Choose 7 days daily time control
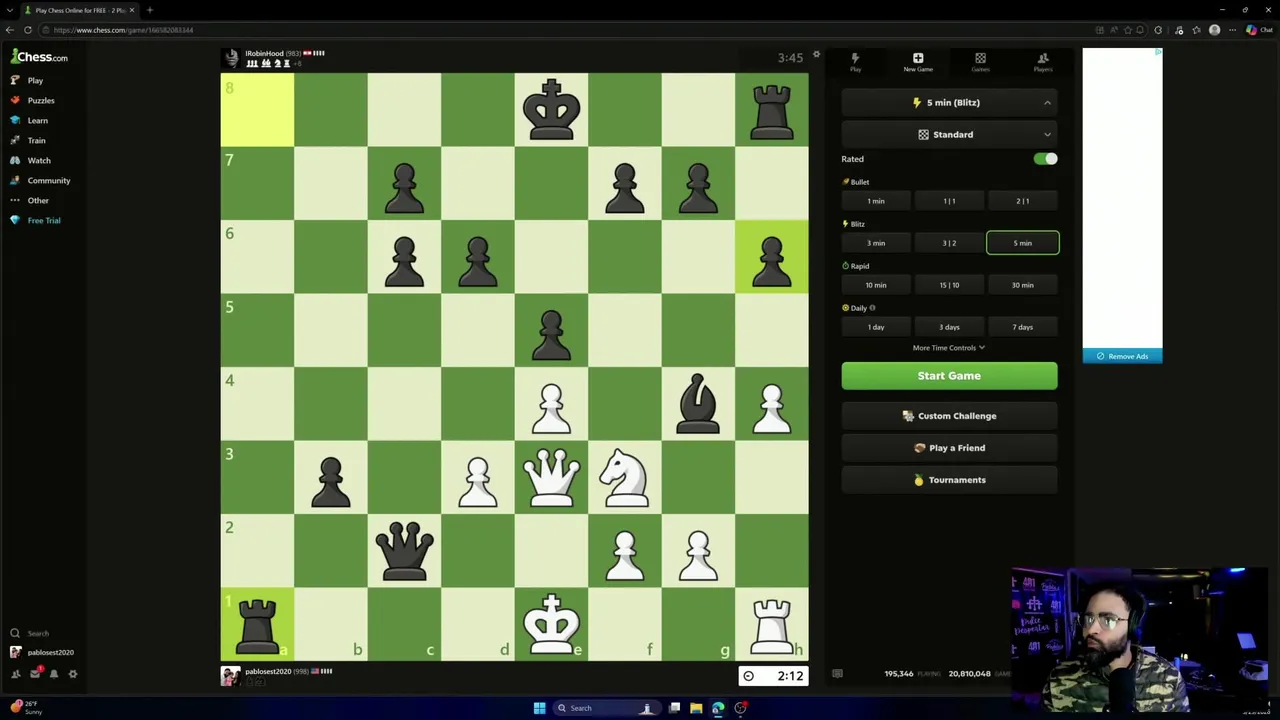 [1022, 327]
